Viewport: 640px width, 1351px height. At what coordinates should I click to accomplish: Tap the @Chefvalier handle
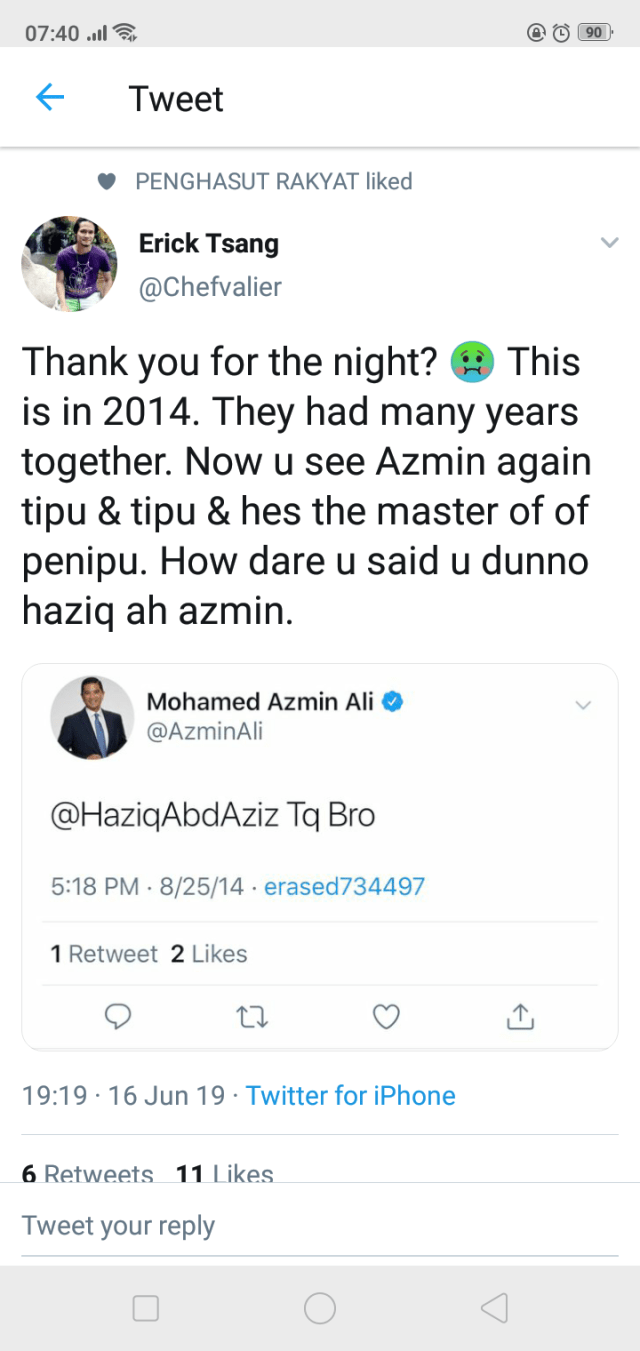[x=210, y=288]
